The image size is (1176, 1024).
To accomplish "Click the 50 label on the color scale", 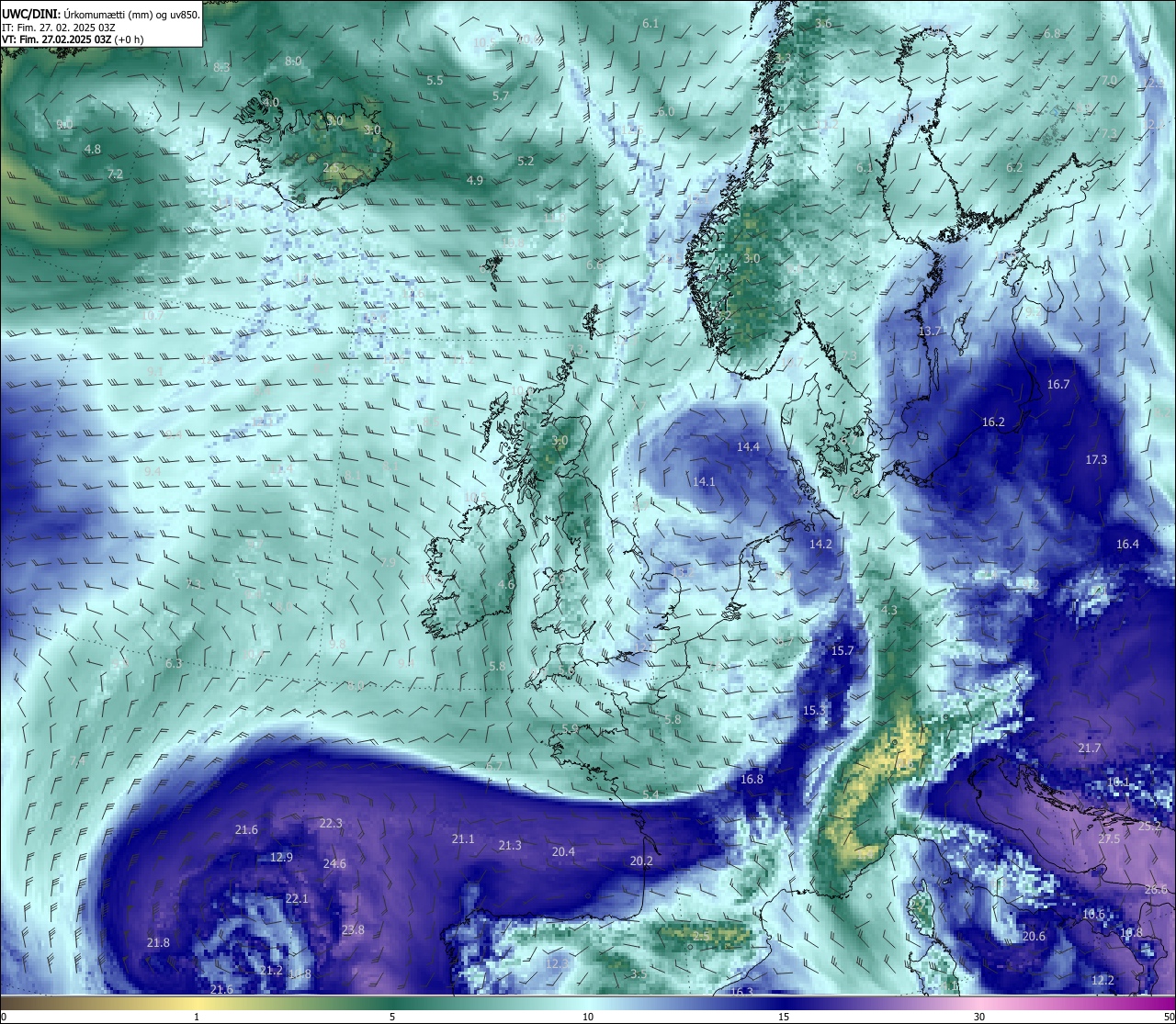I will coord(1169,1017).
